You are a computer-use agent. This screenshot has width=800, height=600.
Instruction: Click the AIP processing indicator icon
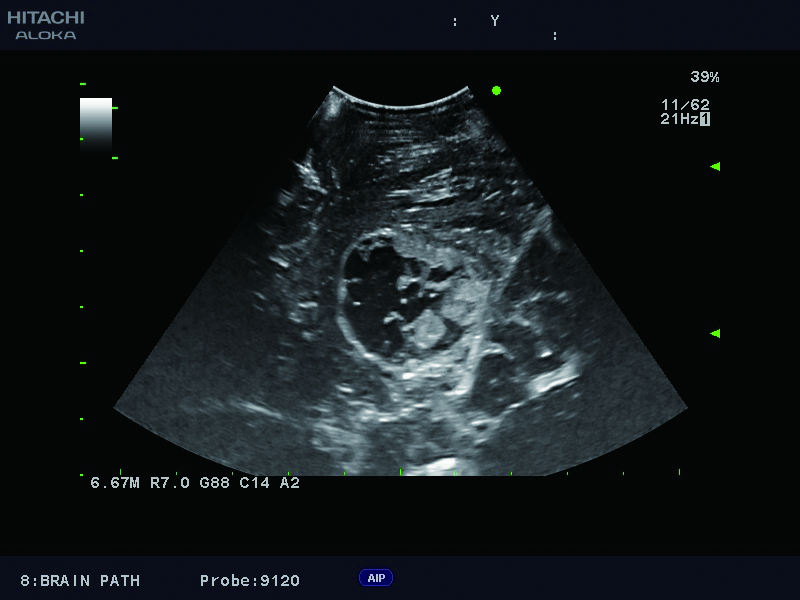pyautogui.click(x=375, y=577)
